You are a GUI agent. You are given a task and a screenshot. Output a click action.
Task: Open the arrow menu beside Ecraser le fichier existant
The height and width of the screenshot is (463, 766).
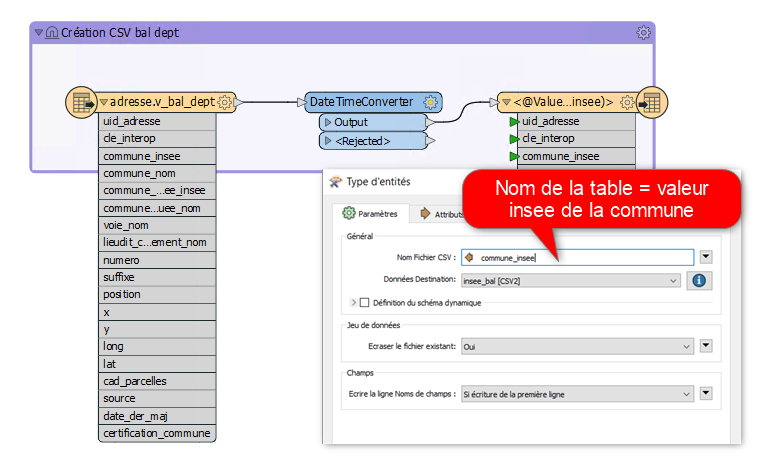pyautogui.click(x=706, y=346)
